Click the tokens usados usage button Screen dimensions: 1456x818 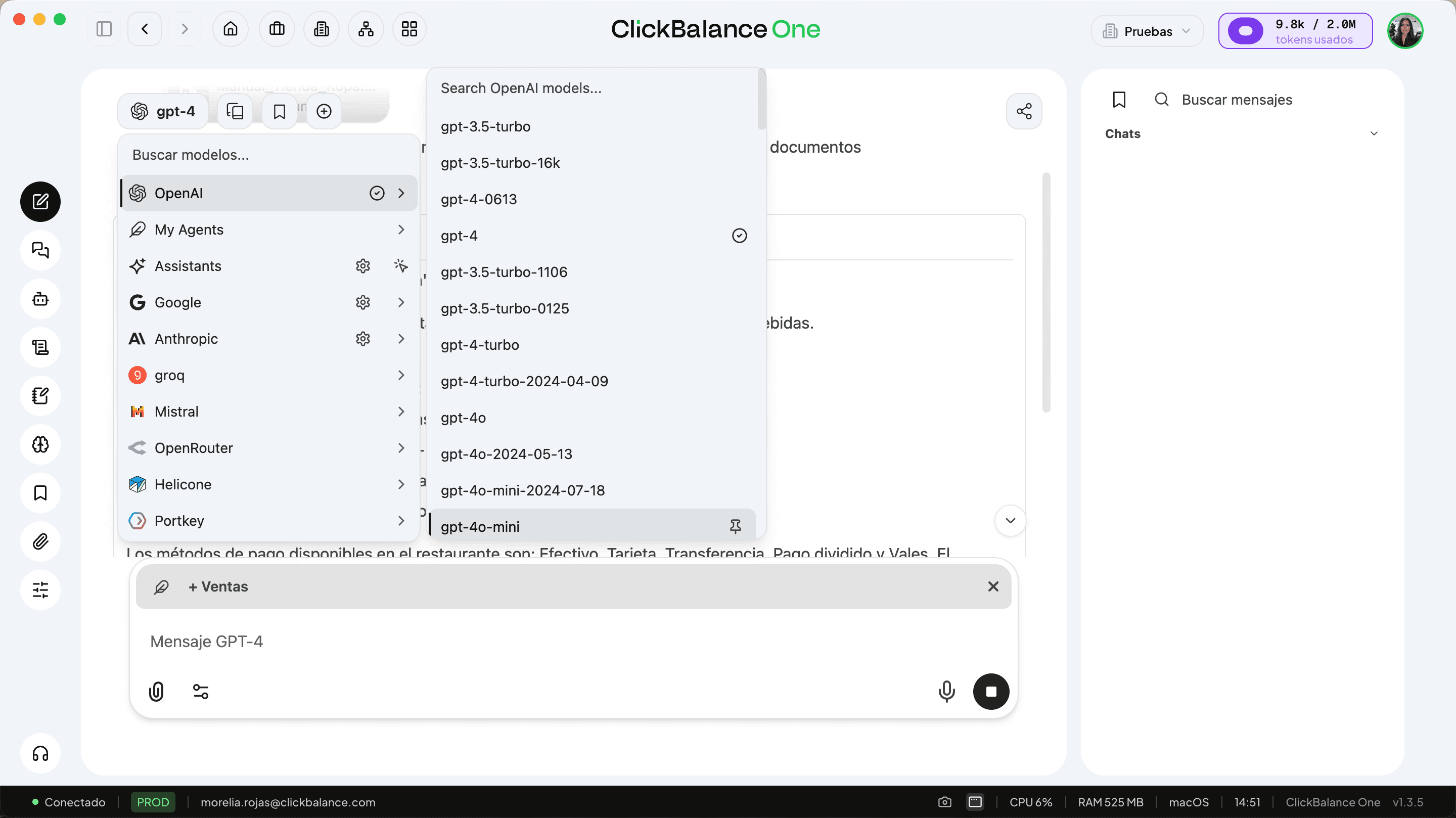(x=1295, y=31)
